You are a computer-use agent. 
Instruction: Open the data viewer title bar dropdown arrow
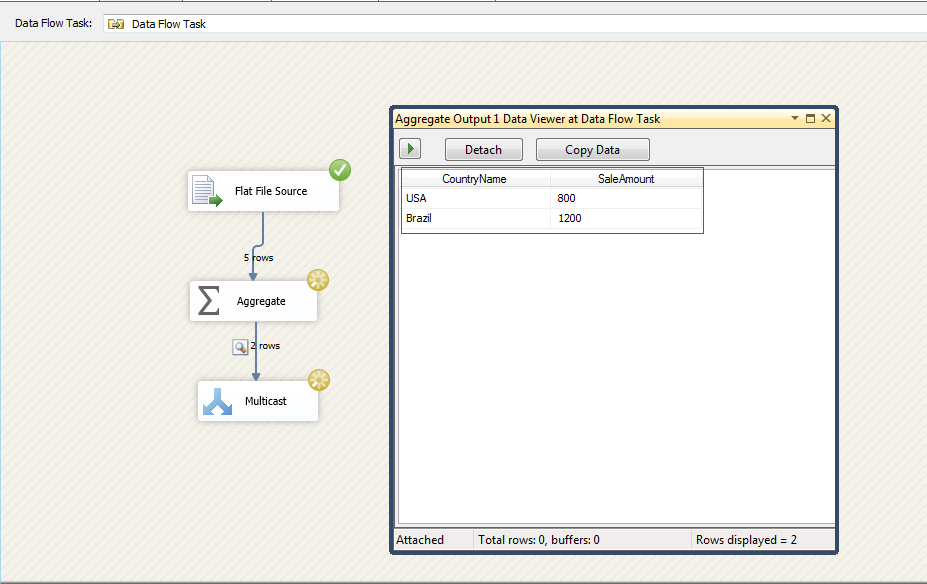(795, 118)
